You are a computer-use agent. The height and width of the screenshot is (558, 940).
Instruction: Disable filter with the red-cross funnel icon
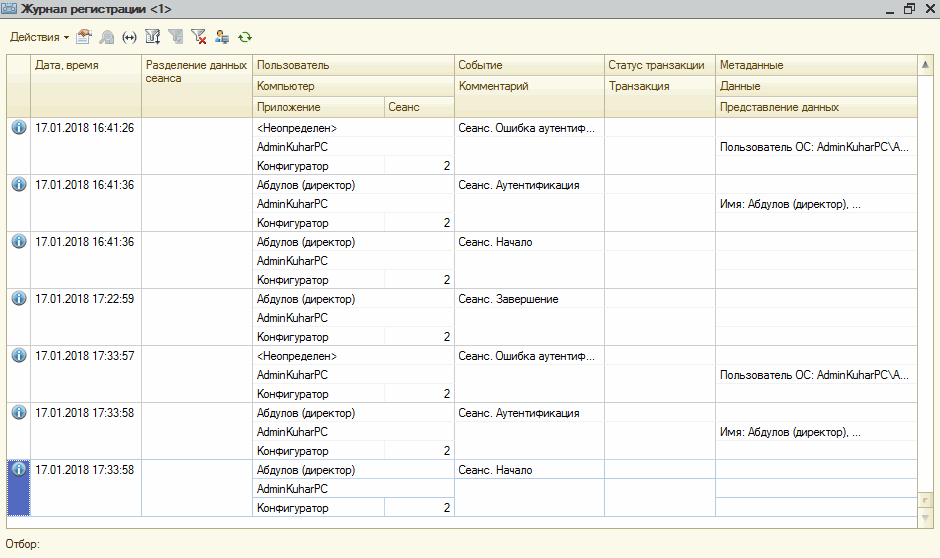click(x=199, y=37)
